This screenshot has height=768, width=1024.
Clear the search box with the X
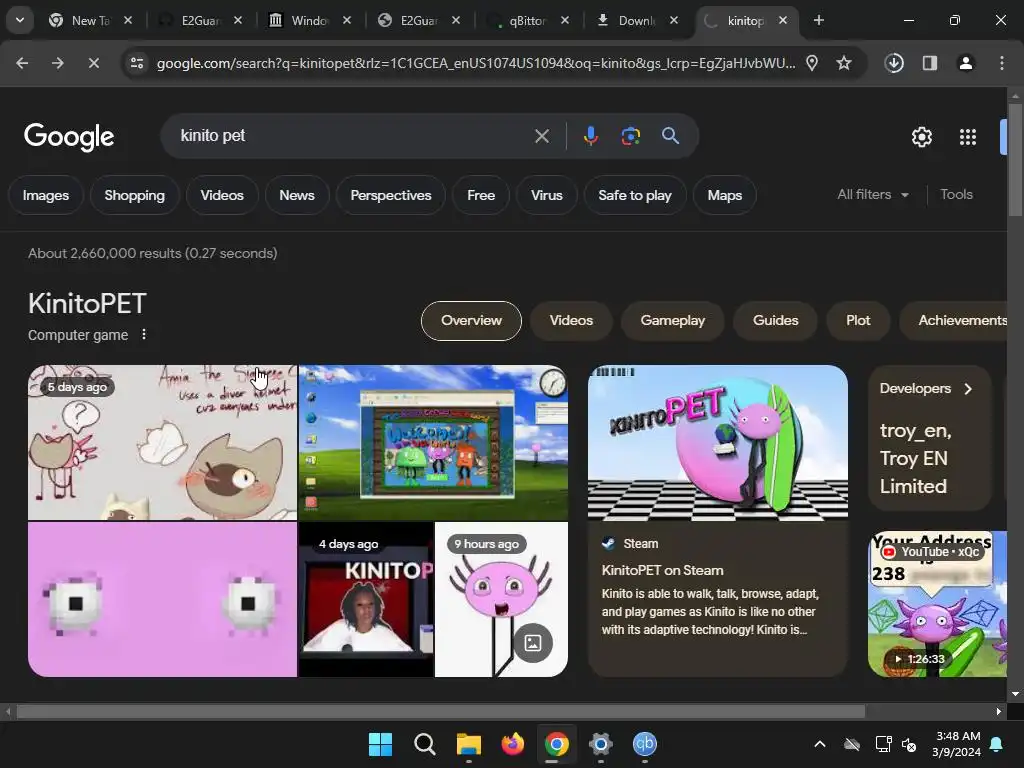(541, 136)
